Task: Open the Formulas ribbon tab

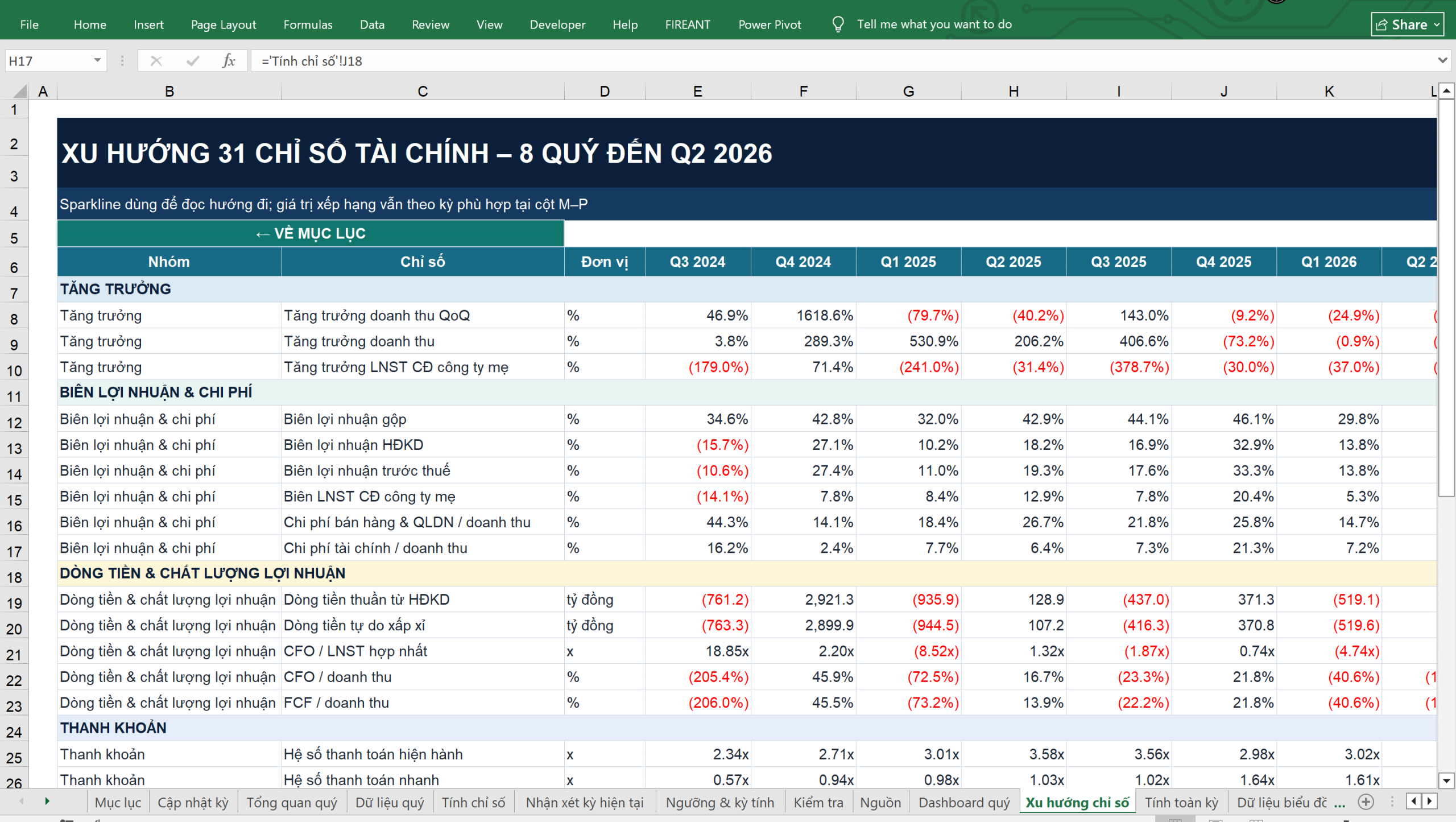Action: [308, 24]
